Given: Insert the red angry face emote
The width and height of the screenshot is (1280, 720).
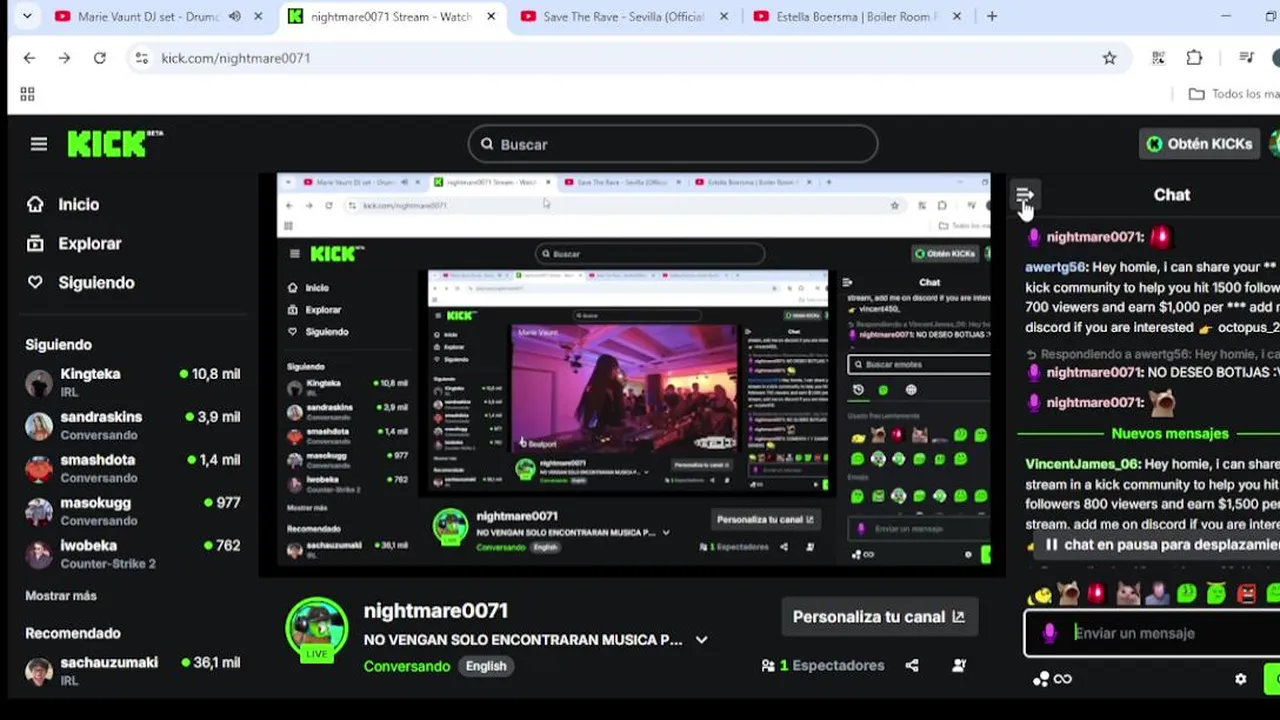Looking at the screenshot, I should 1247,594.
